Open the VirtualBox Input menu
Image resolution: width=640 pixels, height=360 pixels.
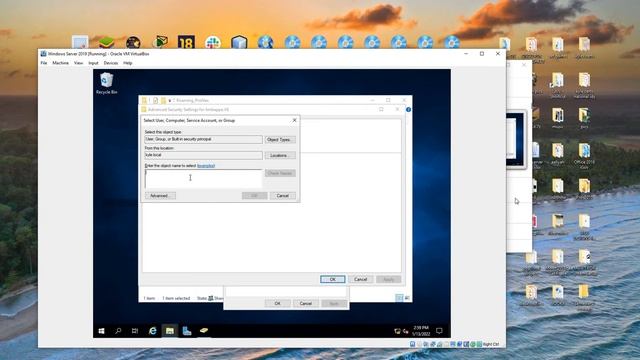(93, 63)
